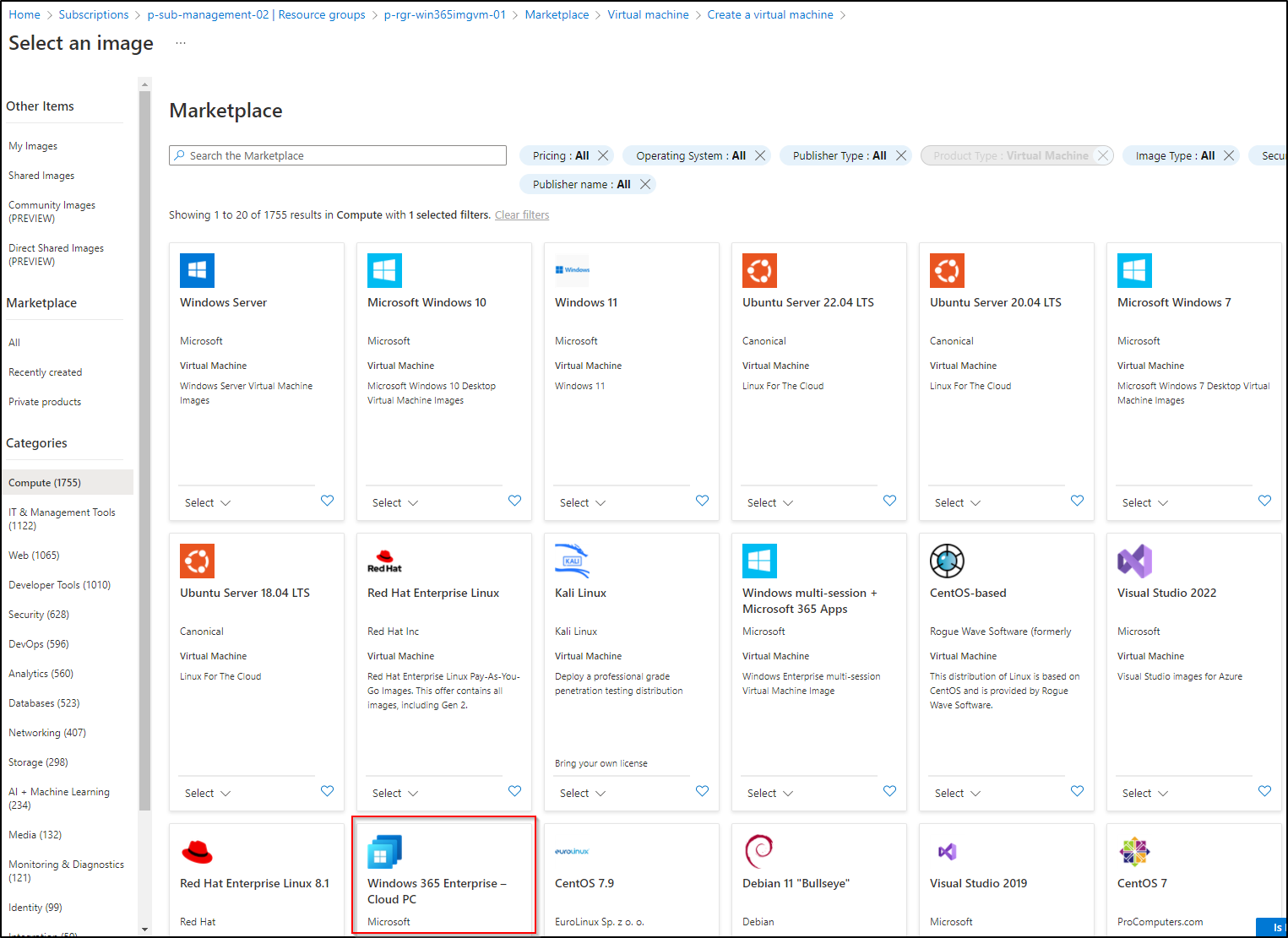Remove the Image Type filter with X
This screenshot has height=938, width=1288.
[1229, 155]
